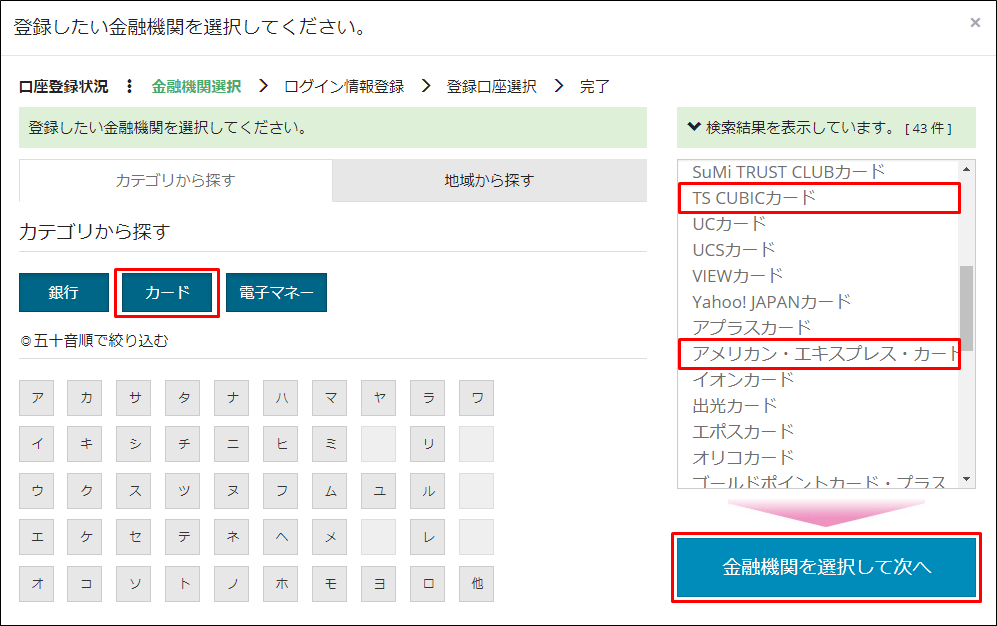The width and height of the screenshot is (997, 626).
Task: Click the ア kana filter button
Action: 37,398
